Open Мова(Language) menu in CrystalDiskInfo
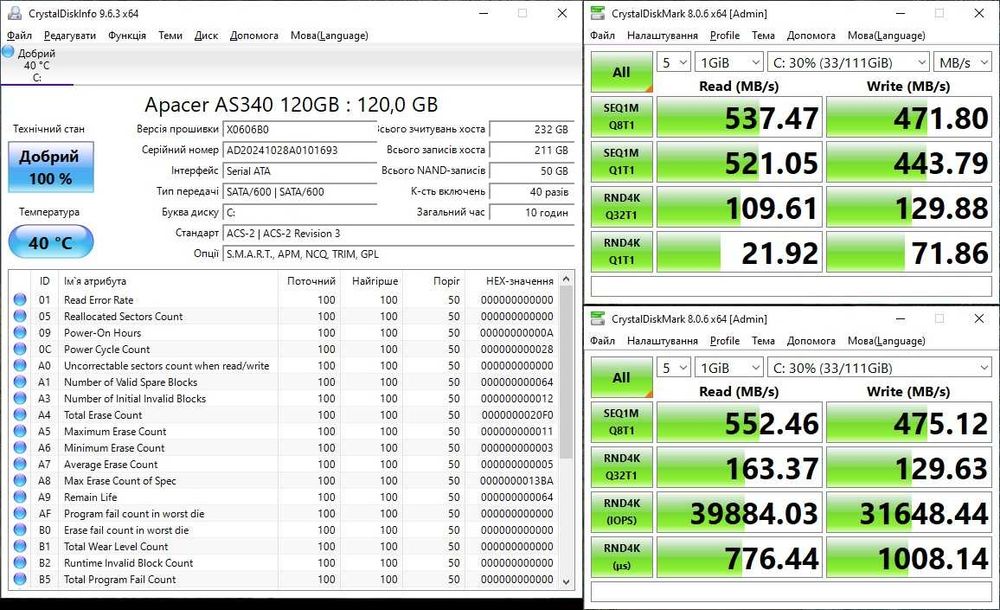The image size is (1000, 610). [329, 35]
